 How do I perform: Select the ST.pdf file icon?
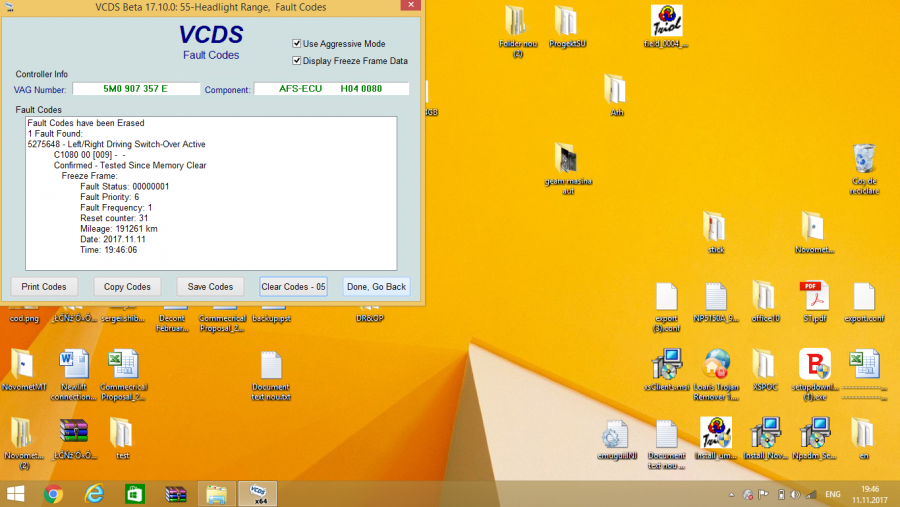click(814, 298)
